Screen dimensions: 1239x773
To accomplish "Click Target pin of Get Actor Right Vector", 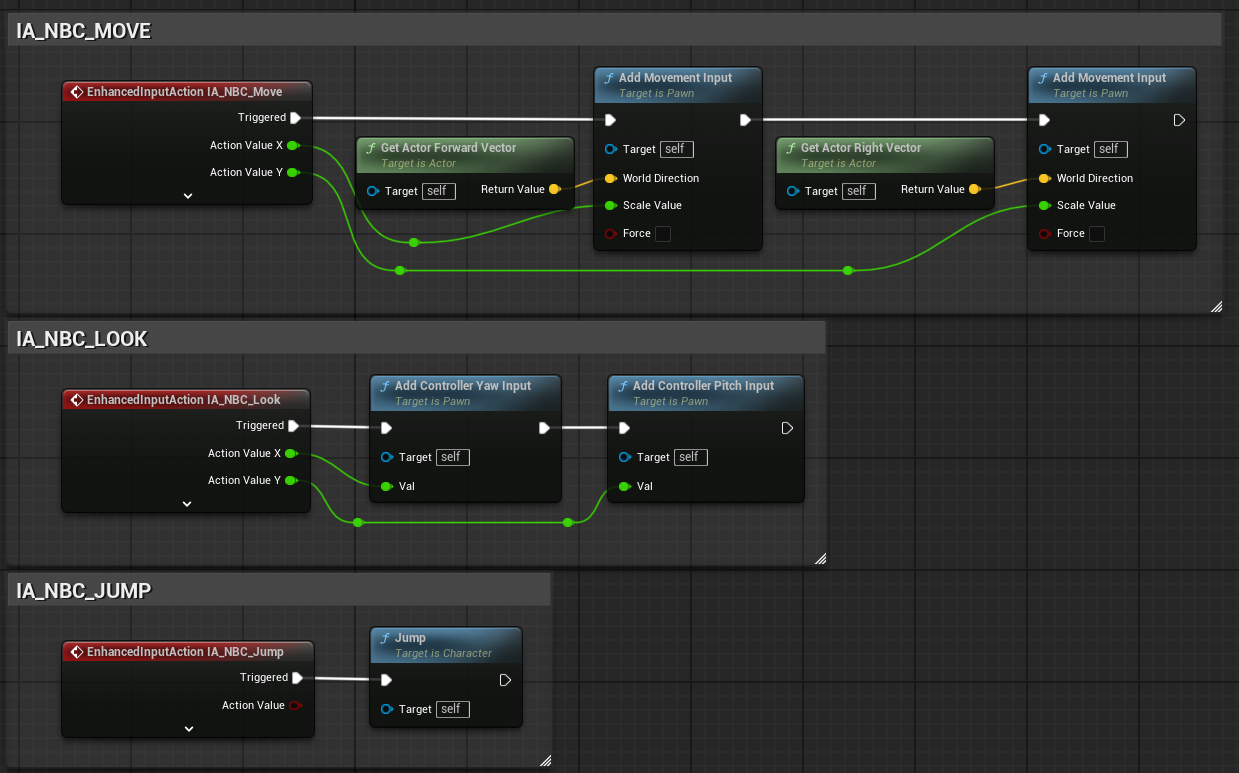I will click(793, 191).
